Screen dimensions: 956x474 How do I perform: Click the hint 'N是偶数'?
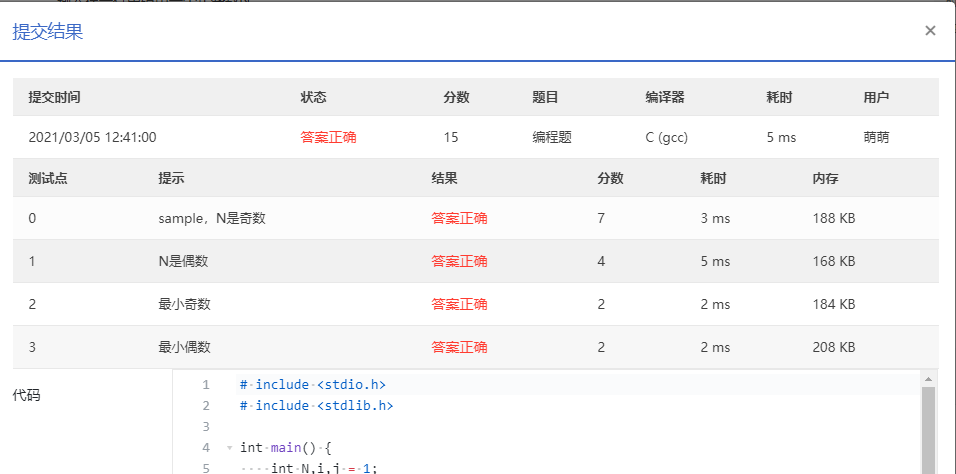pos(183,261)
